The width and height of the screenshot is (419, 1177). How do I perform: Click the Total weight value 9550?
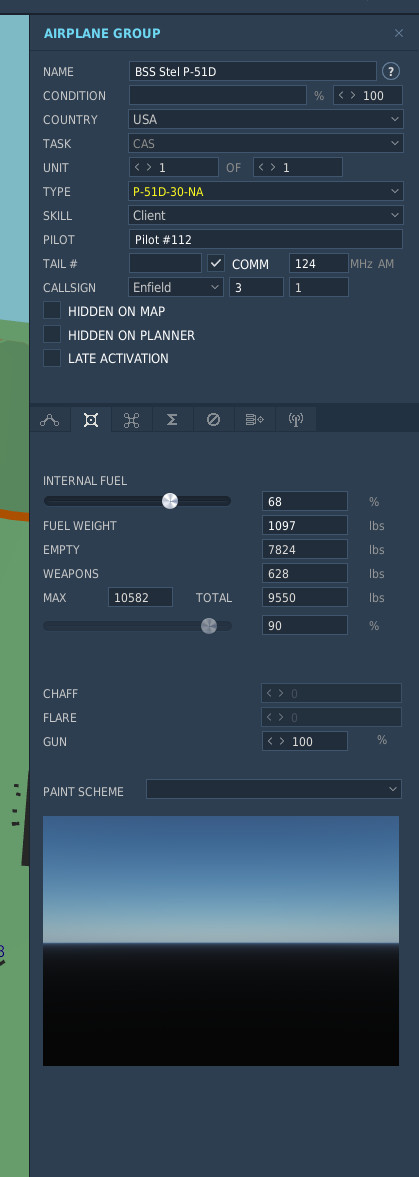click(x=305, y=598)
